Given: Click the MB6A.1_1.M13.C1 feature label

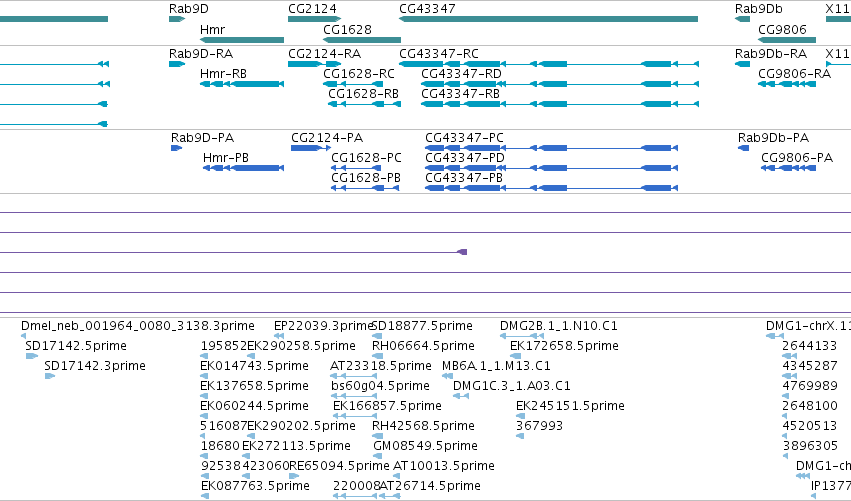Looking at the screenshot, I should [496, 366].
